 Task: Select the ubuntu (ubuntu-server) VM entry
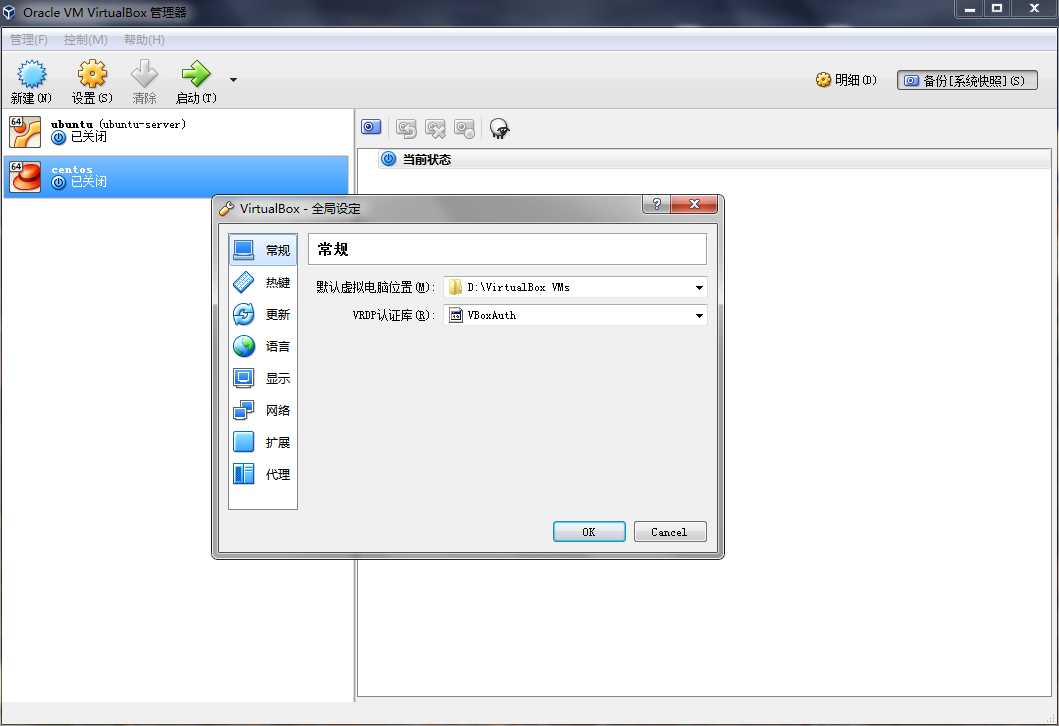point(176,130)
